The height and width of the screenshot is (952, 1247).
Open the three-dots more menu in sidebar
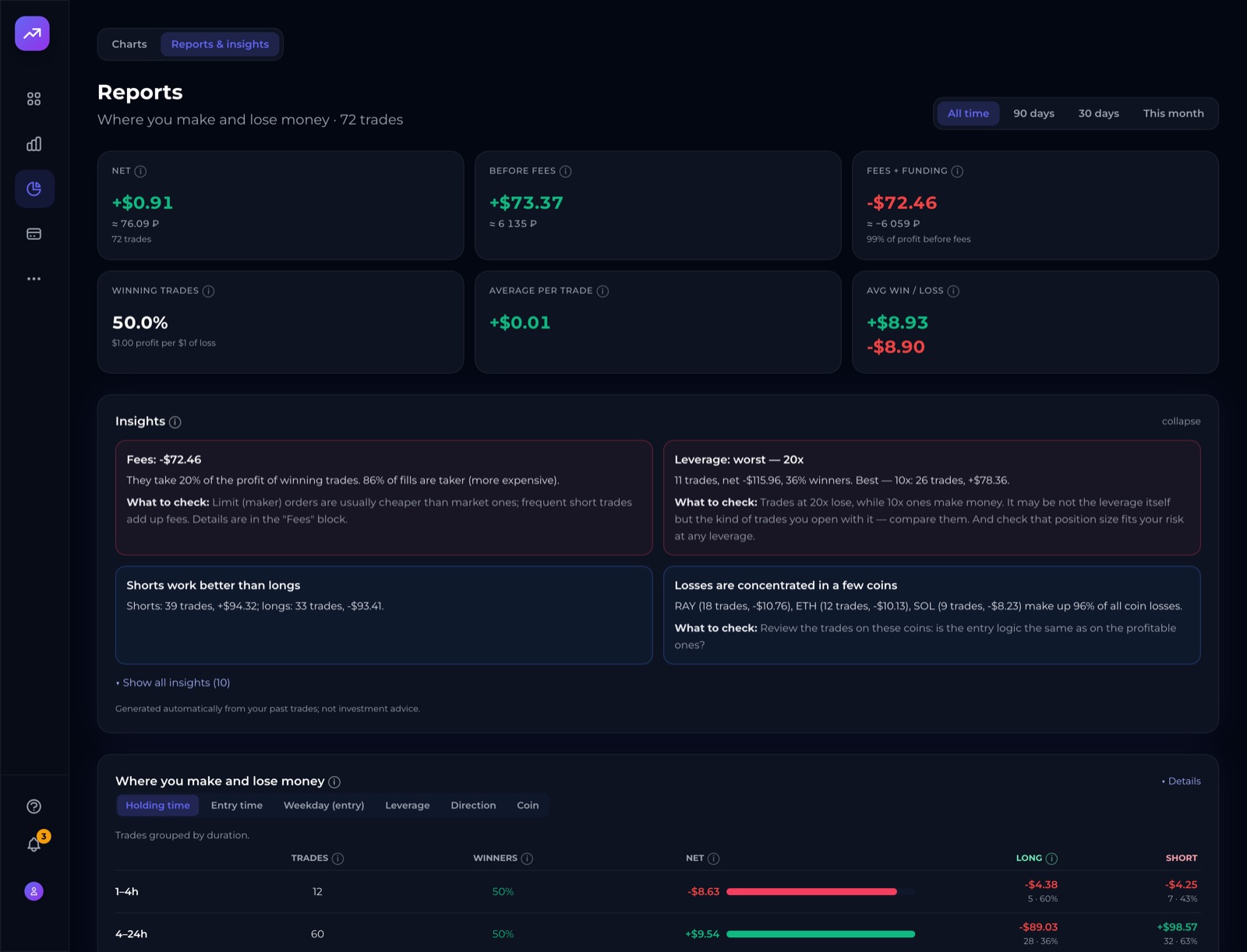pos(34,278)
